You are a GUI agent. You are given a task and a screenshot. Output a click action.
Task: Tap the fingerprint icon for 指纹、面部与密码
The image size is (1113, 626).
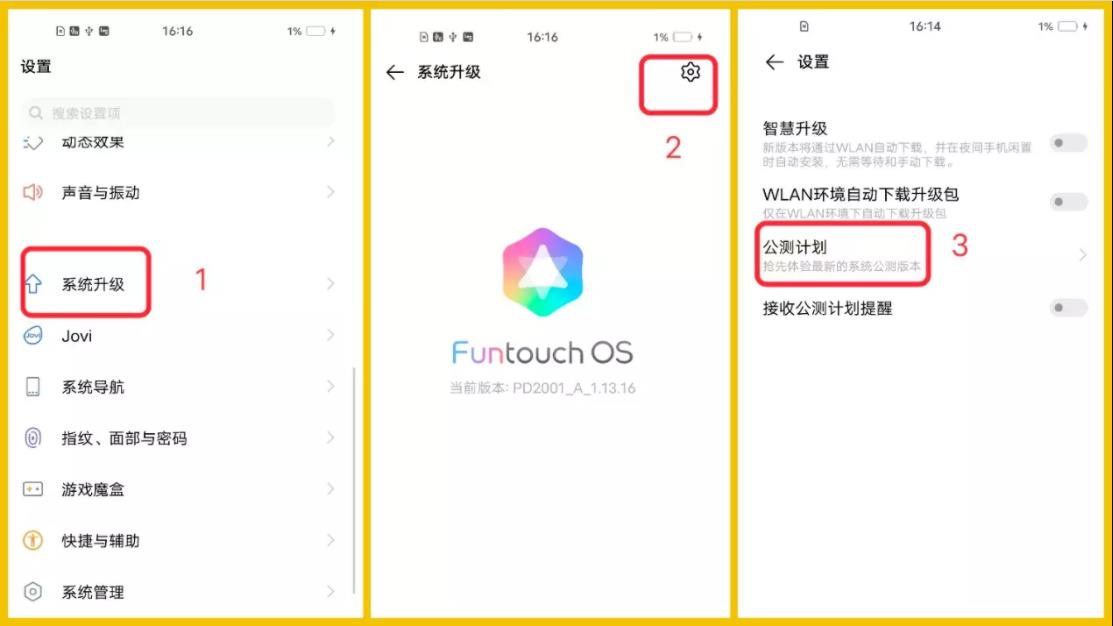click(x=33, y=438)
